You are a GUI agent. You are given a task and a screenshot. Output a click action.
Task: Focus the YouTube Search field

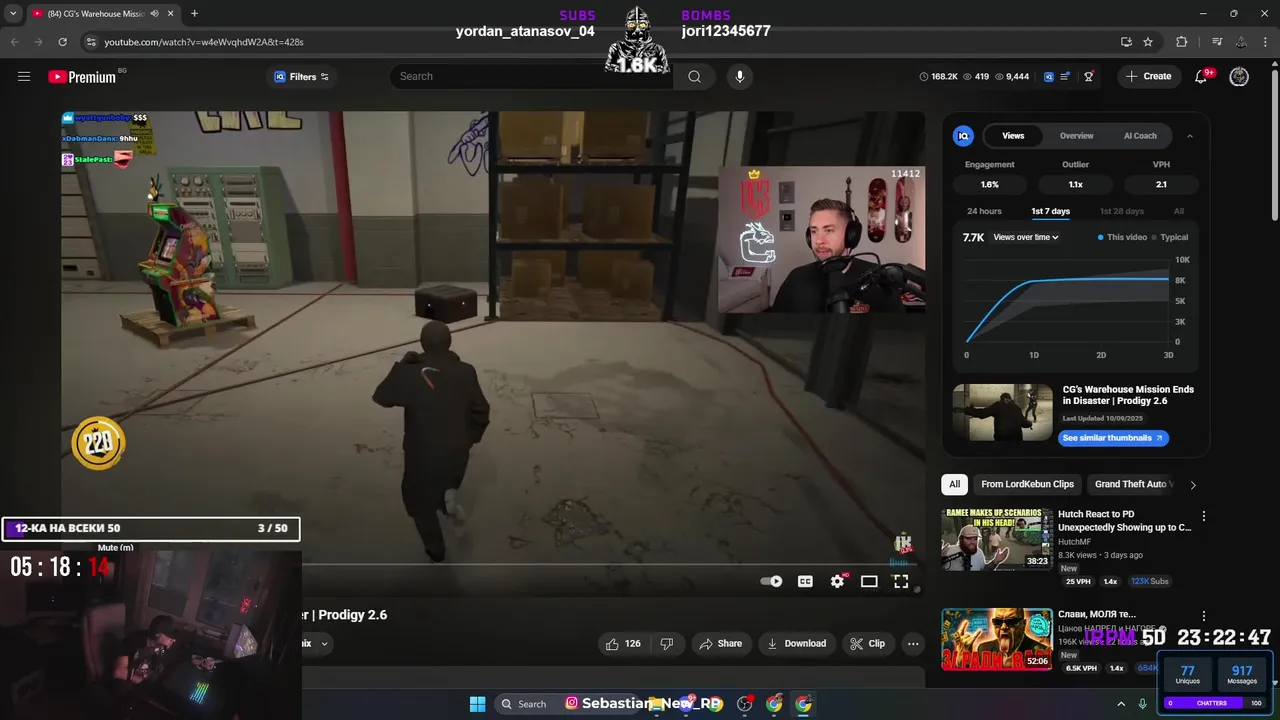530,76
